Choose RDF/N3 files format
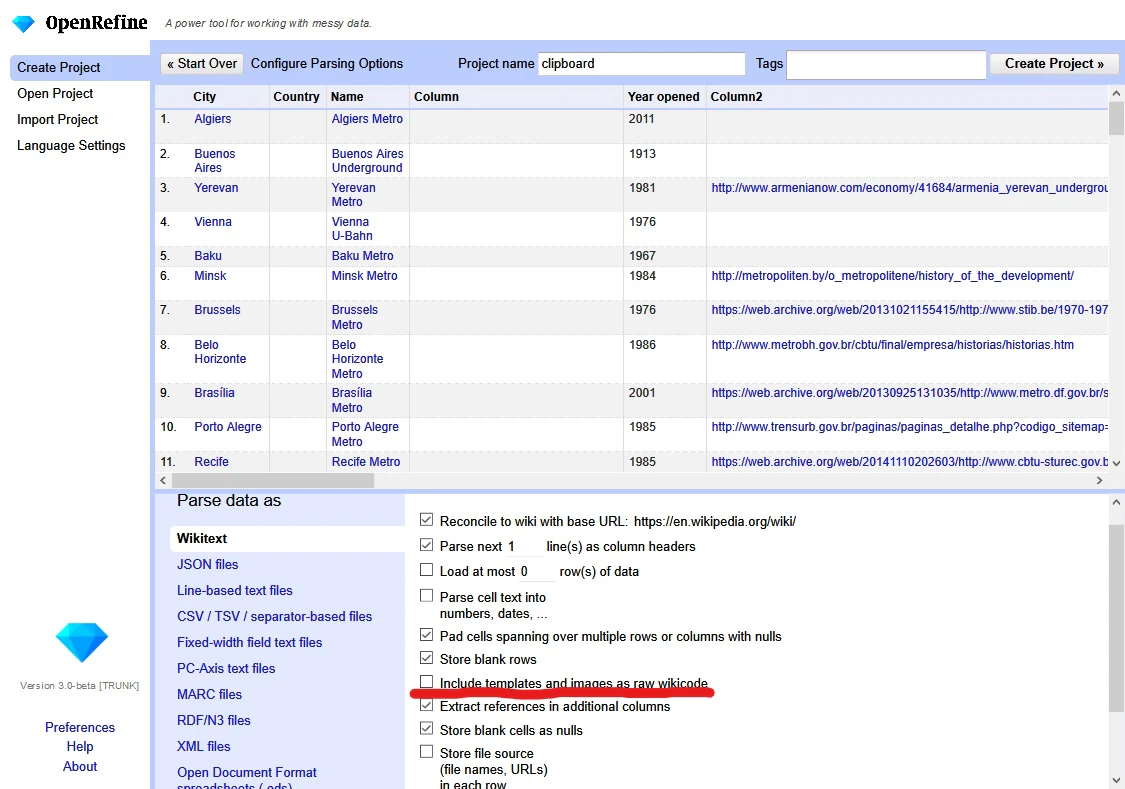This screenshot has height=789, width=1125. [x=214, y=720]
